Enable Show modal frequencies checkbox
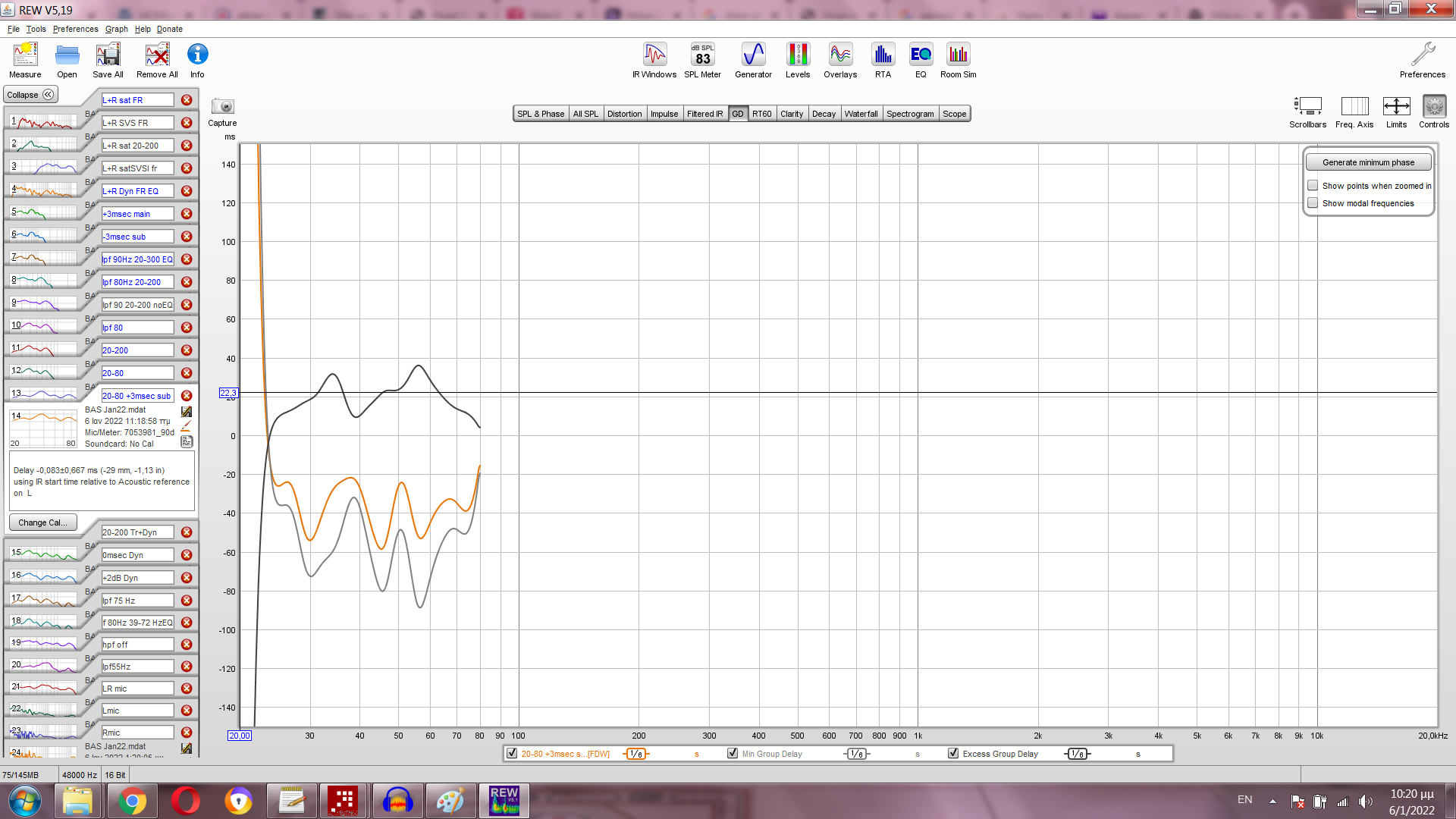1456x819 pixels. coord(1313,203)
